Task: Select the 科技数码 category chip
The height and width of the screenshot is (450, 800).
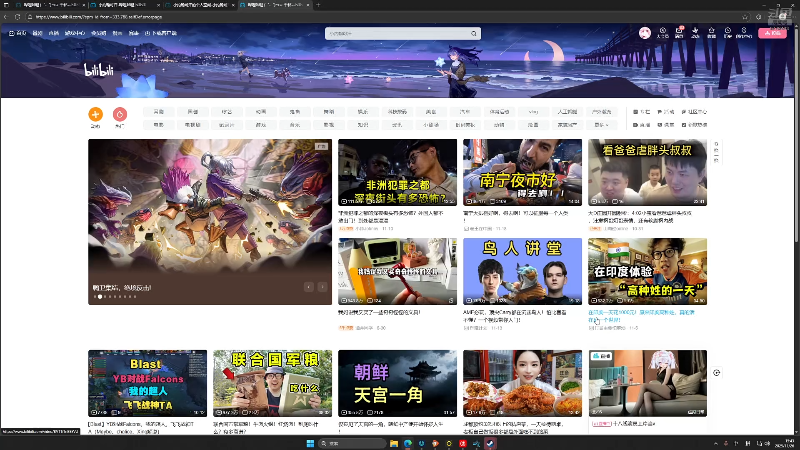Action: point(397,112)
